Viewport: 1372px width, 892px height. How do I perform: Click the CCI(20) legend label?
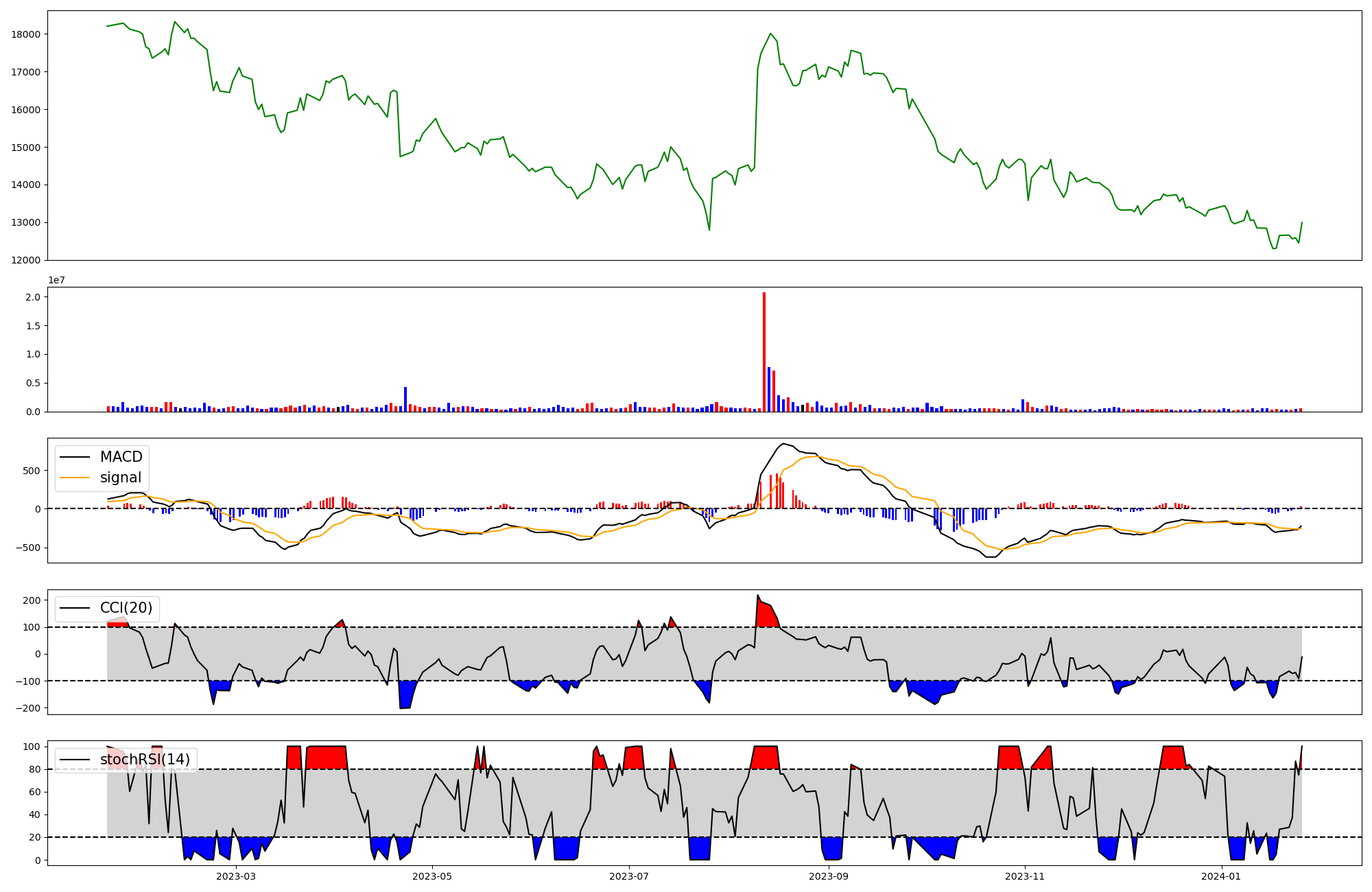[x=126, y=608]
